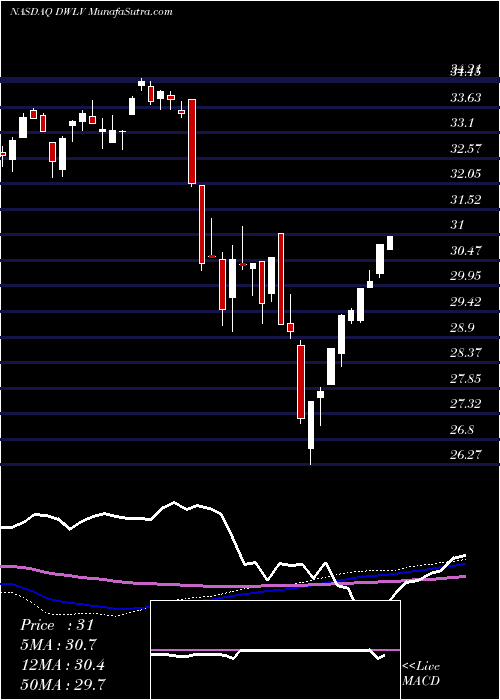
Task: Click the <<Live MACD label
Action: coord(421,674)
